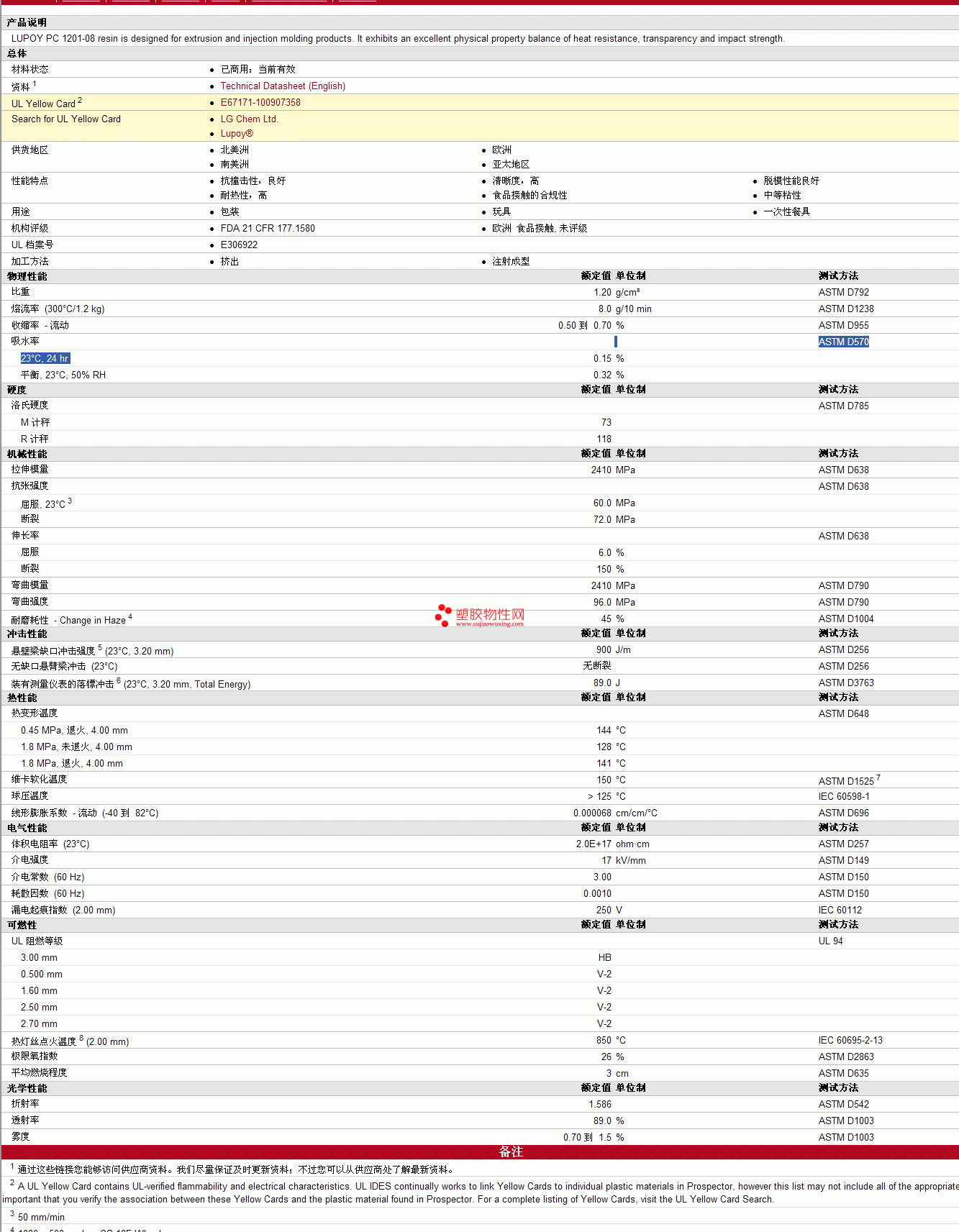Click the 144 °C deflection temperature value
959x1232 pixels.
click(611, 730)
